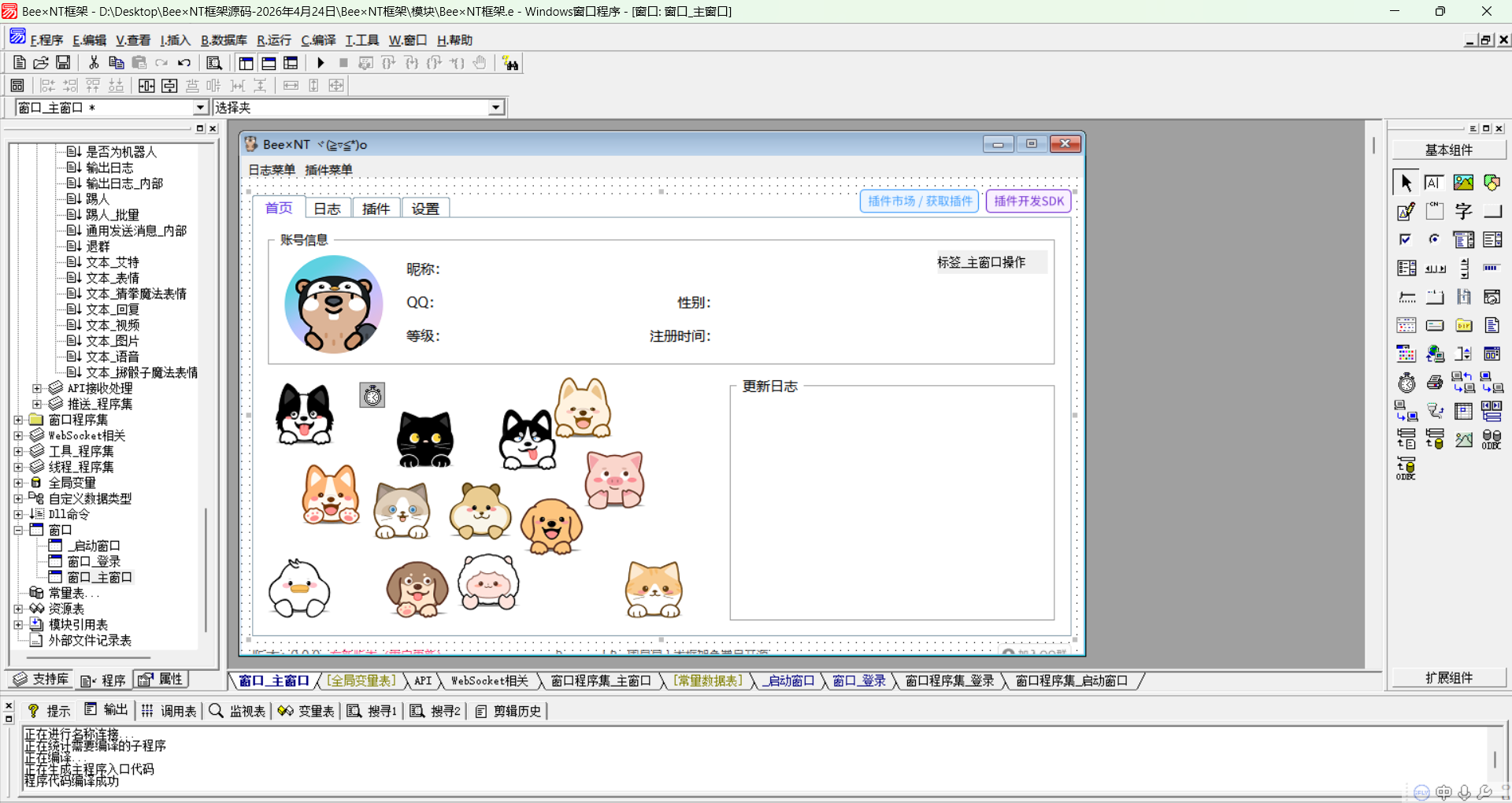Click the Save file floppy disk icon

63,63
